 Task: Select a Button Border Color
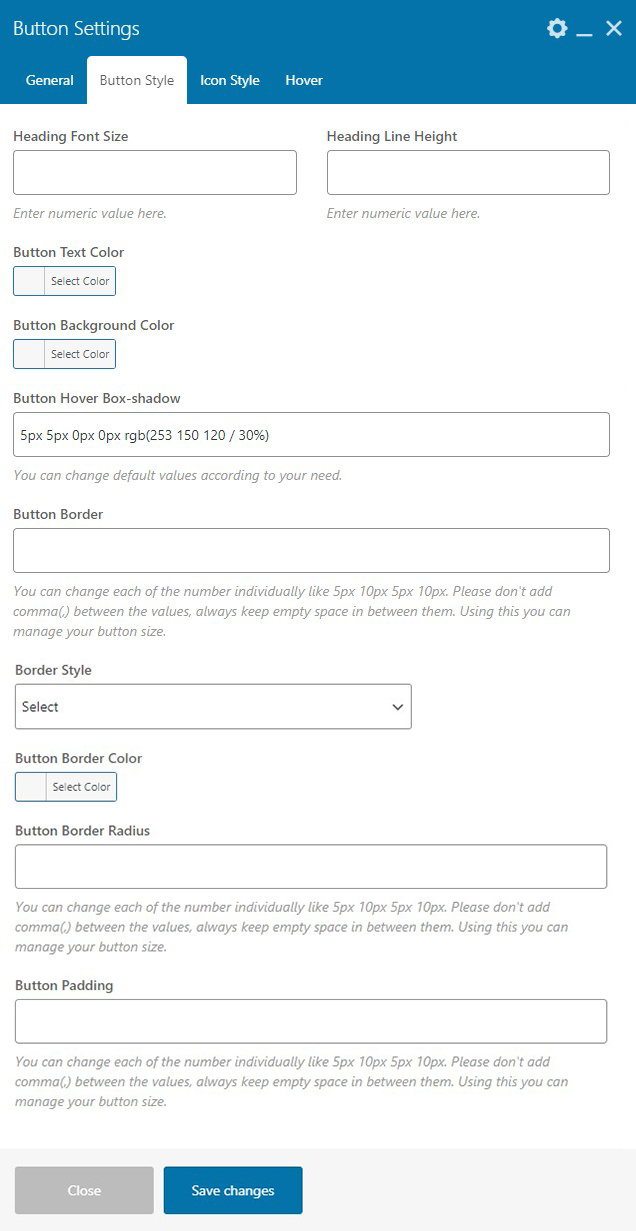click(x=66, y=787)
